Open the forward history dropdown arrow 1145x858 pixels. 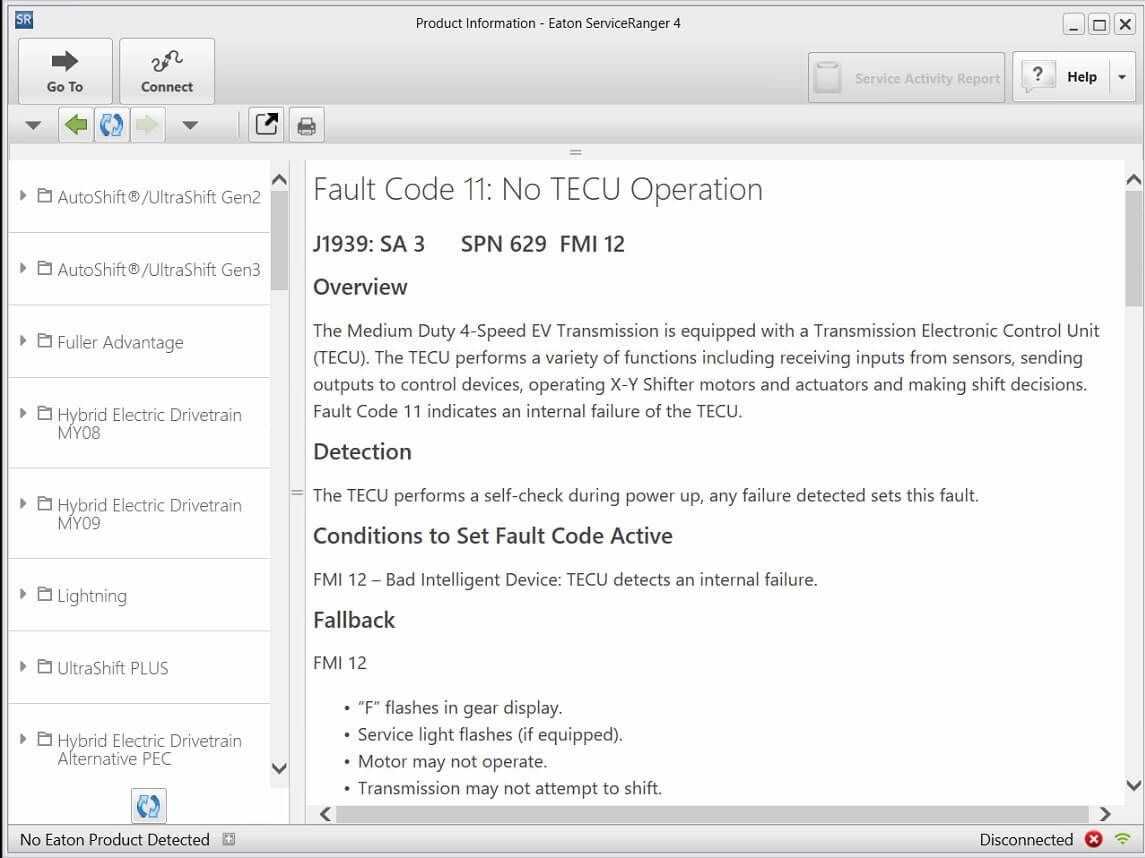[x=190, y=126]
